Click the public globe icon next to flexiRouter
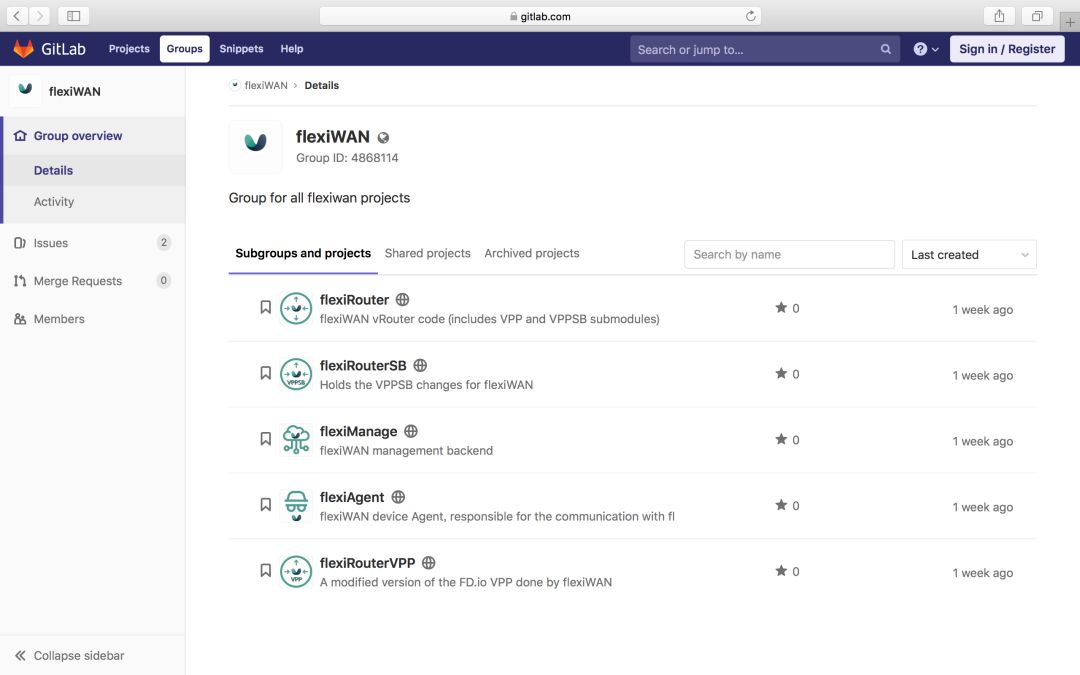The height and width of the screenshot is (675, 1080). click(x=403, y=300)
